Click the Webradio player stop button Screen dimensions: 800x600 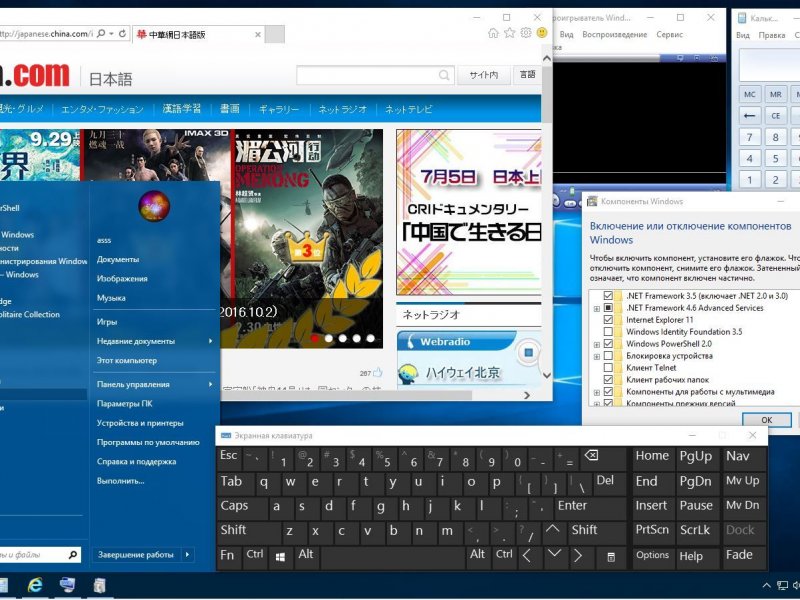[x=529, y=353]
